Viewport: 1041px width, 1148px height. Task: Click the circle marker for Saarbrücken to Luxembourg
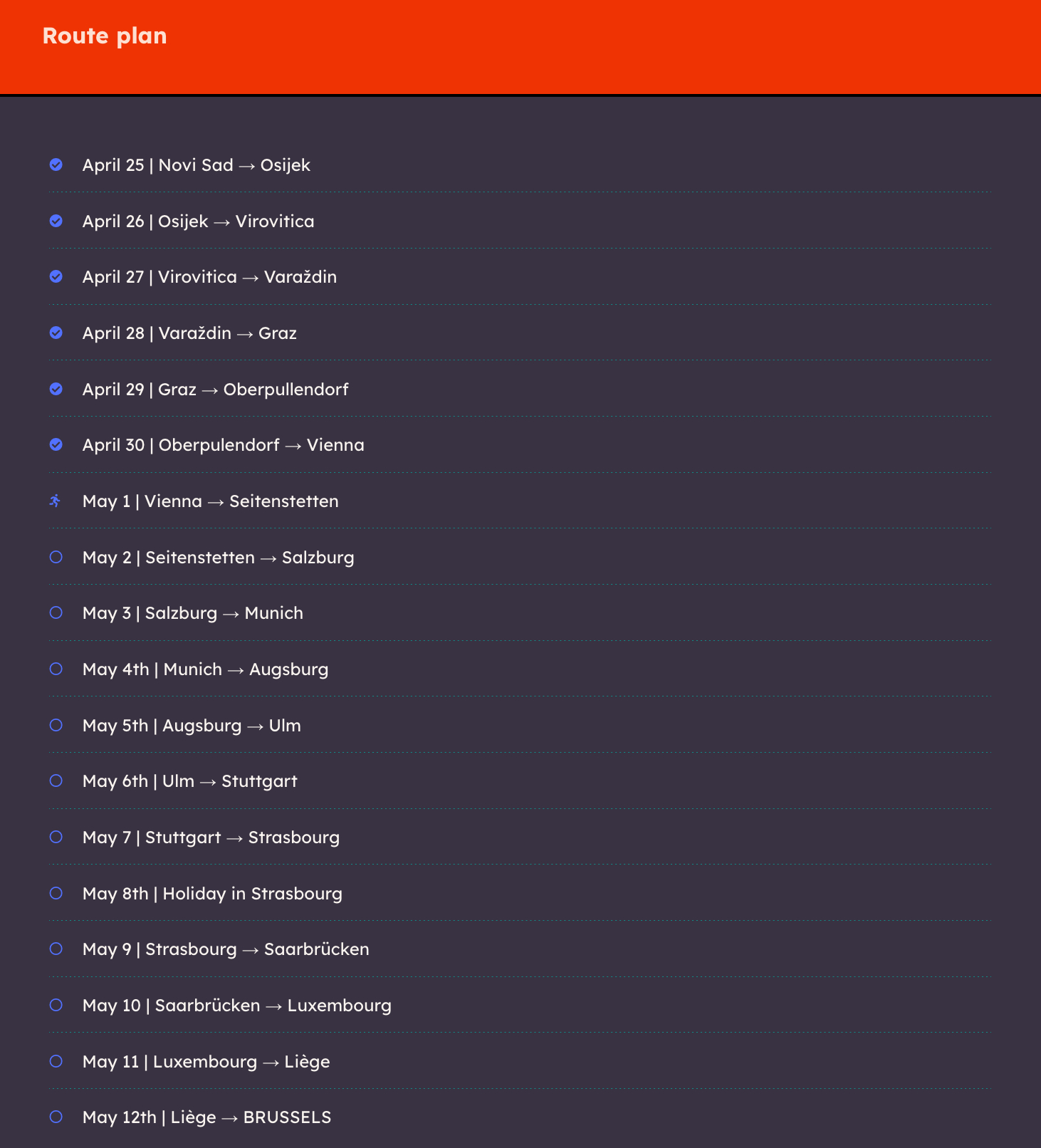click(x=56, y=1005)
